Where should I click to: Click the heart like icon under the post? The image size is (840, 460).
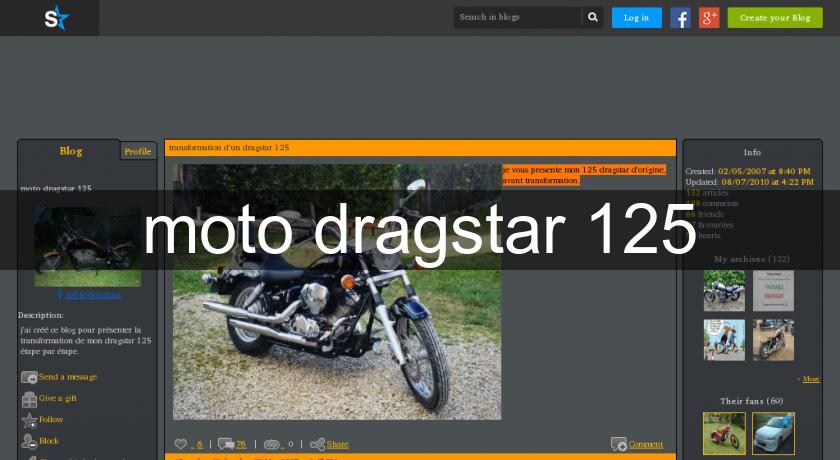(181, 444)
